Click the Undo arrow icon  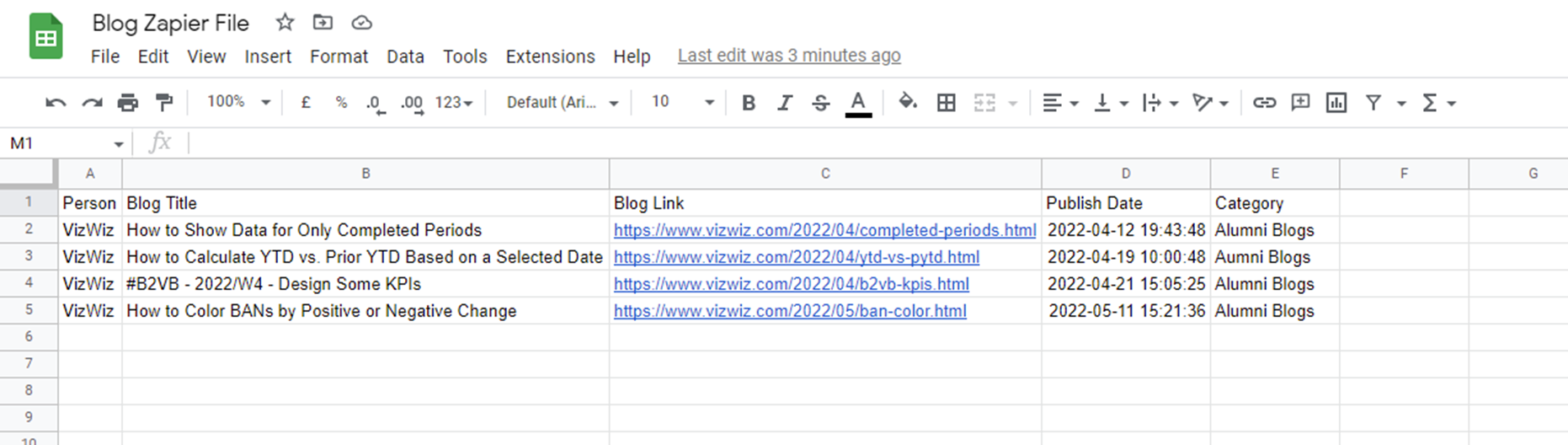tap(56, 103)
